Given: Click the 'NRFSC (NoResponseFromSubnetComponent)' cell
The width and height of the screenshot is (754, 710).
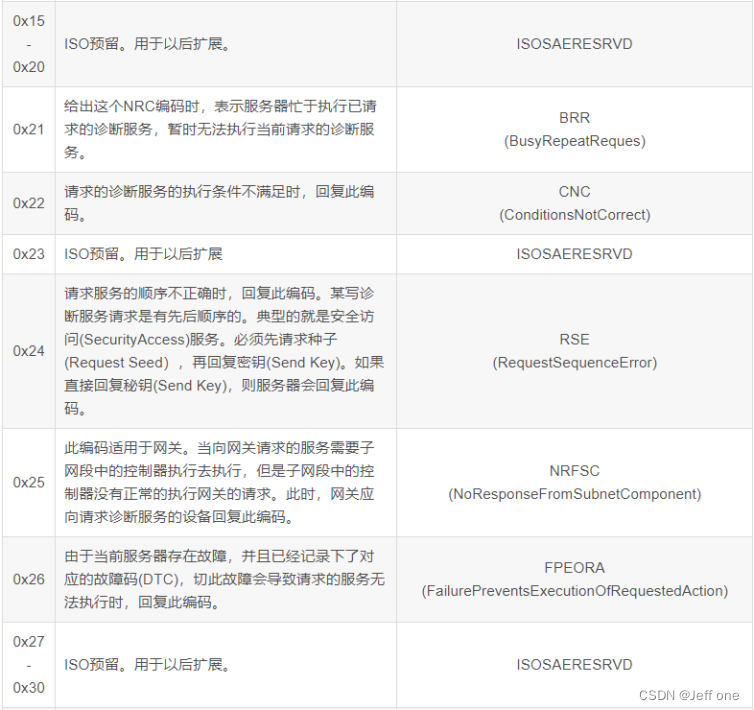Looking at the screenshot, I should [575, 482].
